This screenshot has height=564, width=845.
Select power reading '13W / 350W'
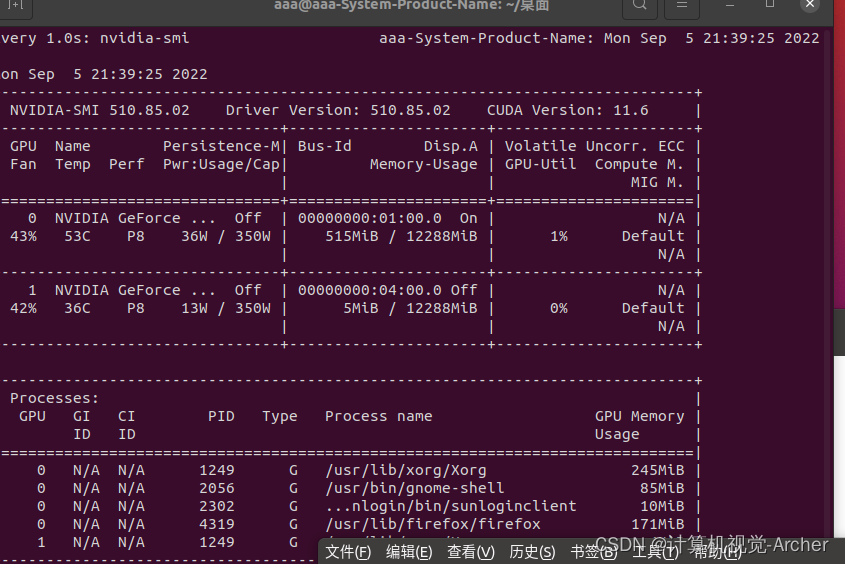click(x=226, y=309)
